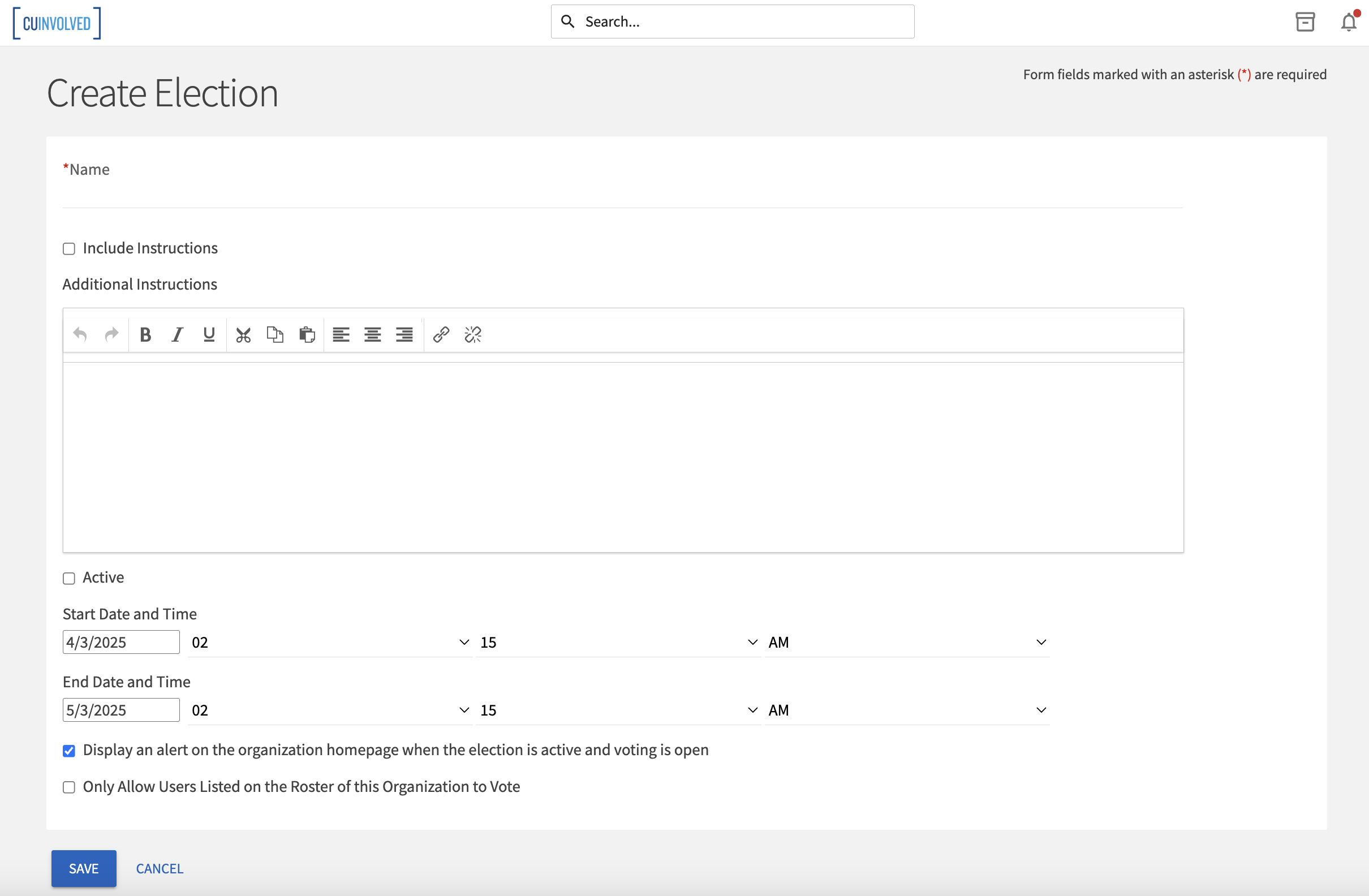
Task: Open the start time AM/PM dropdown
Action: pyautogui.click(x=907, y=643)
